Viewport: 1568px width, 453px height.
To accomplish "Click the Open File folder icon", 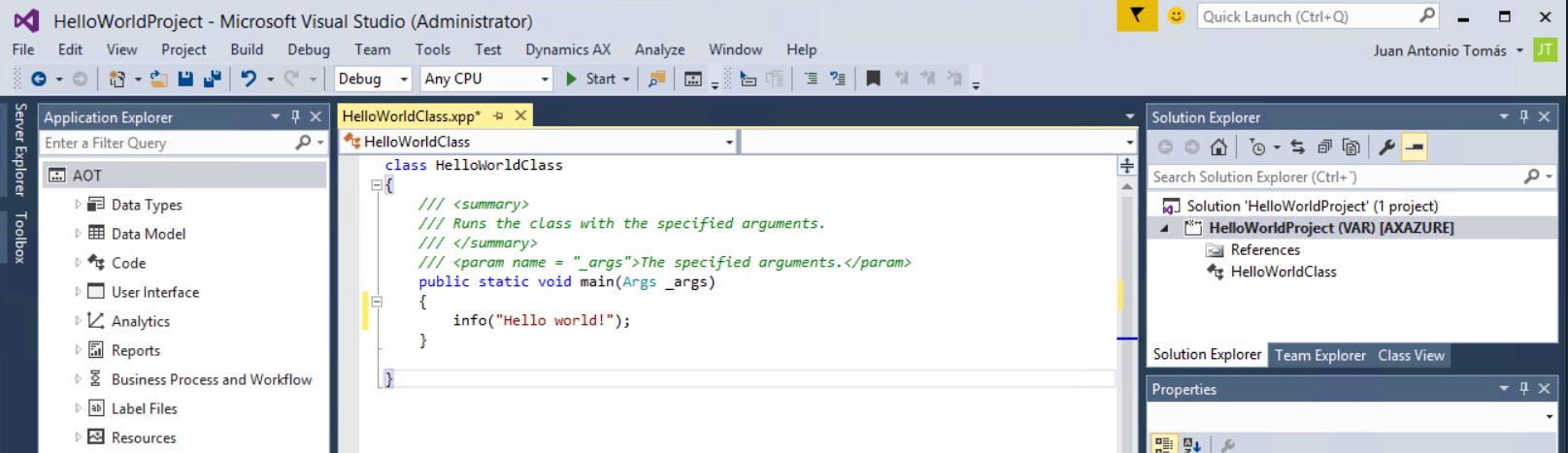I will point(158,79).
